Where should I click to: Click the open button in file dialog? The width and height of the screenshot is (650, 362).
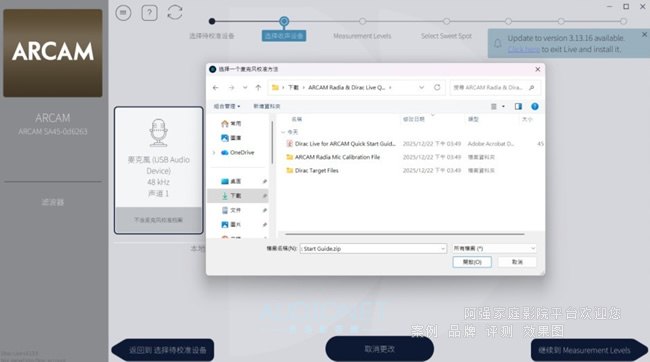point(472,262)
